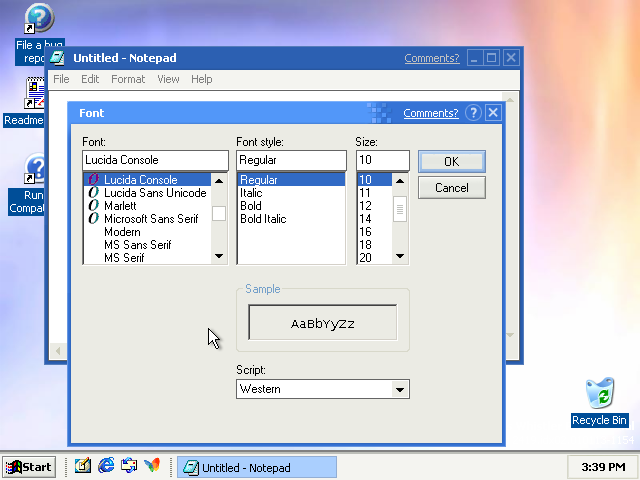Close the Font dialog with X
The image size is (640, 480).
pos(493,113)
